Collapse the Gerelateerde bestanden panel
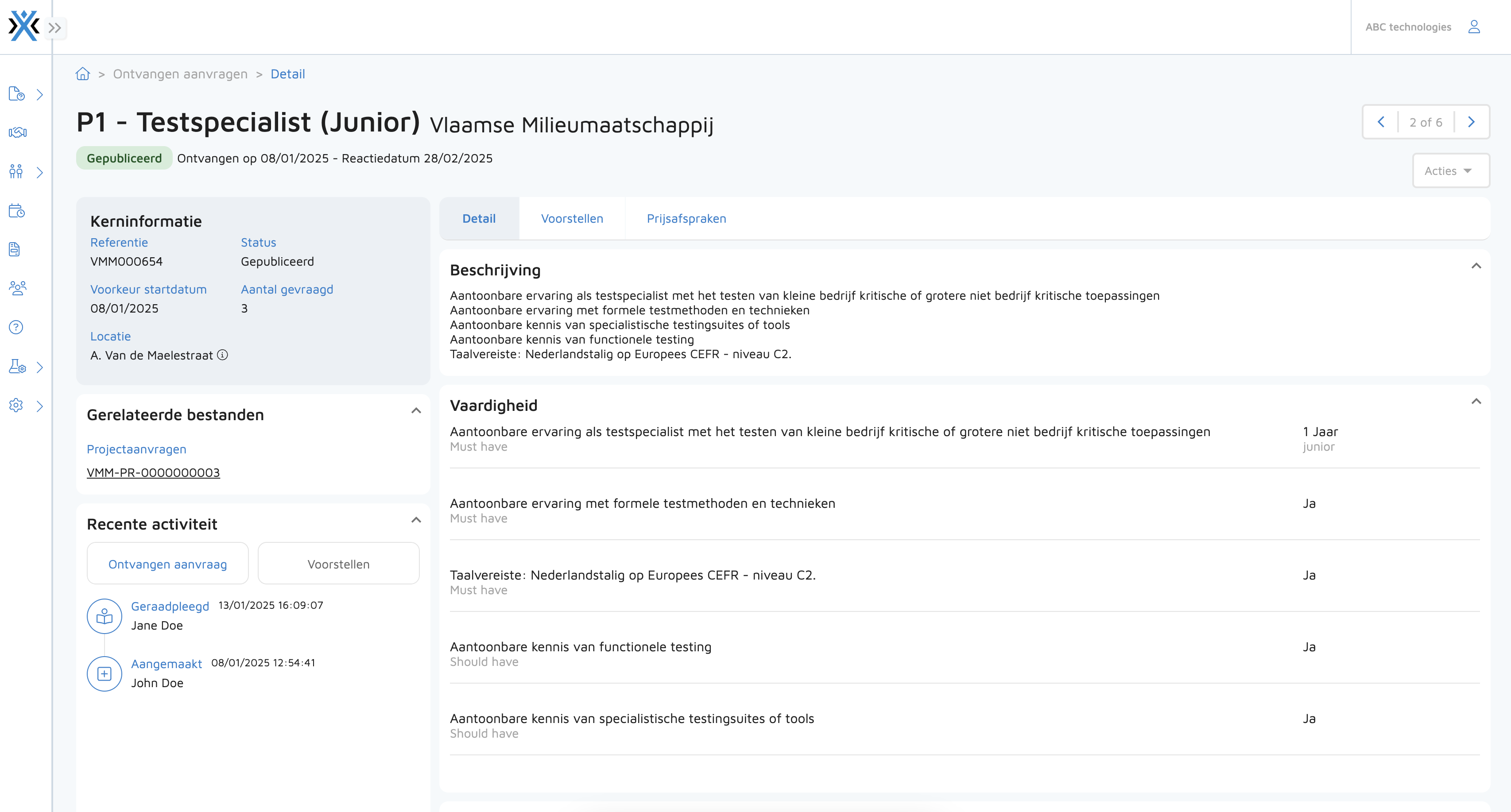The height and width of the screenshot is (812, 1511). click(416, 411)
